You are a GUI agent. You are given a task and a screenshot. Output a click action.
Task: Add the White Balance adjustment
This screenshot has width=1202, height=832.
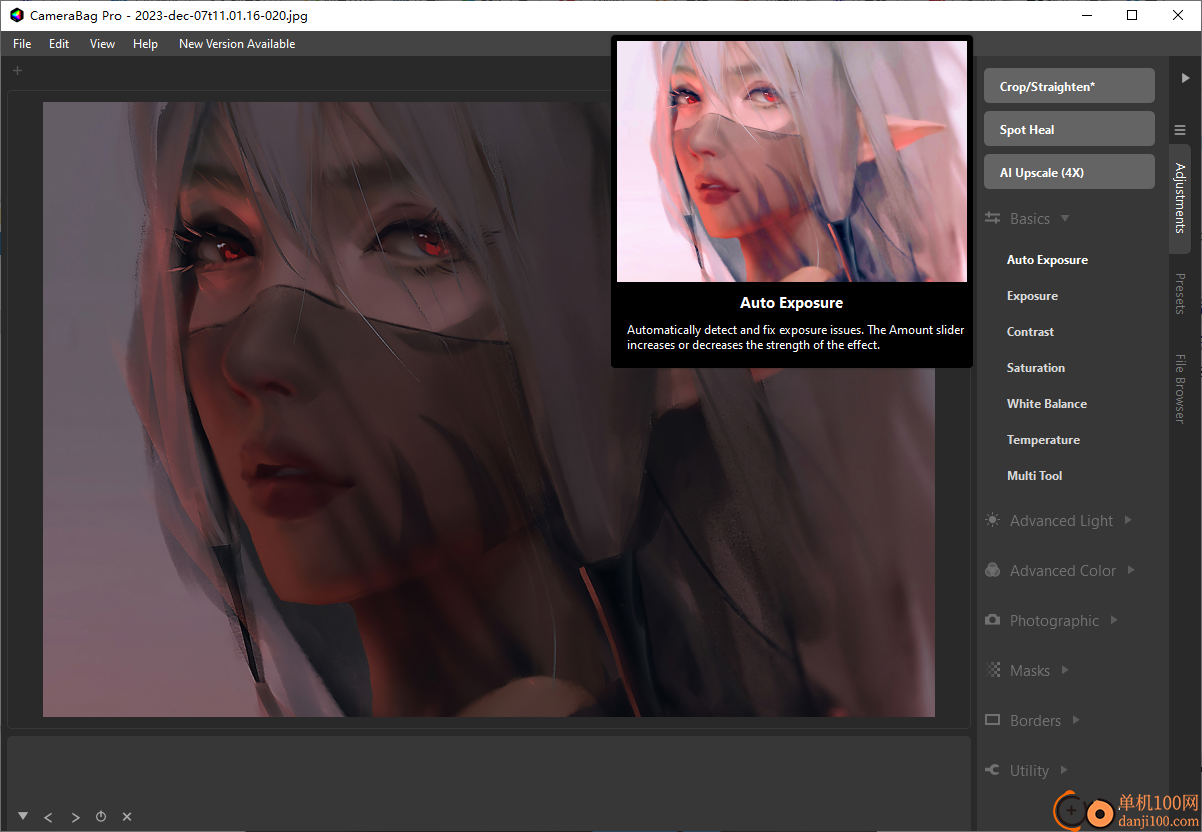point(1047,404)
